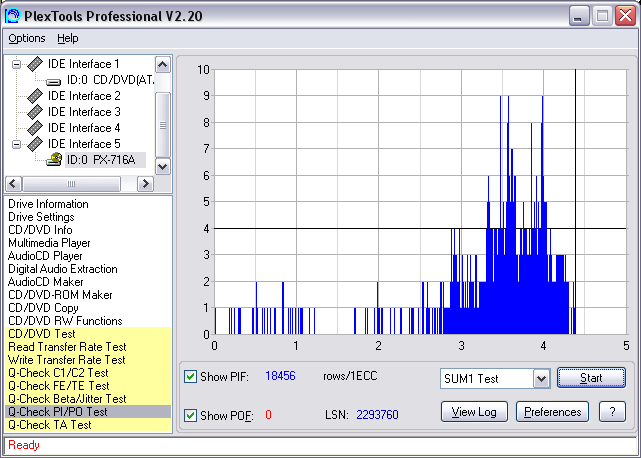
Task: Minimize the PlexTools window
Action: pos(578,16)
